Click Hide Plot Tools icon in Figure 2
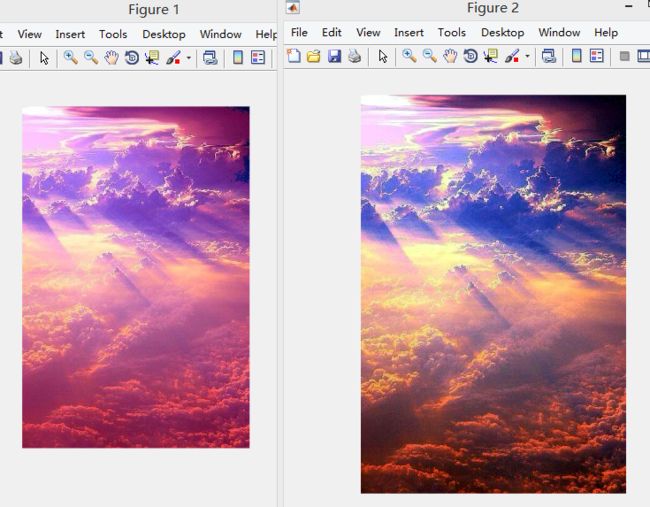The width and height of the screenshot is (650, 507). click(624, 56)
